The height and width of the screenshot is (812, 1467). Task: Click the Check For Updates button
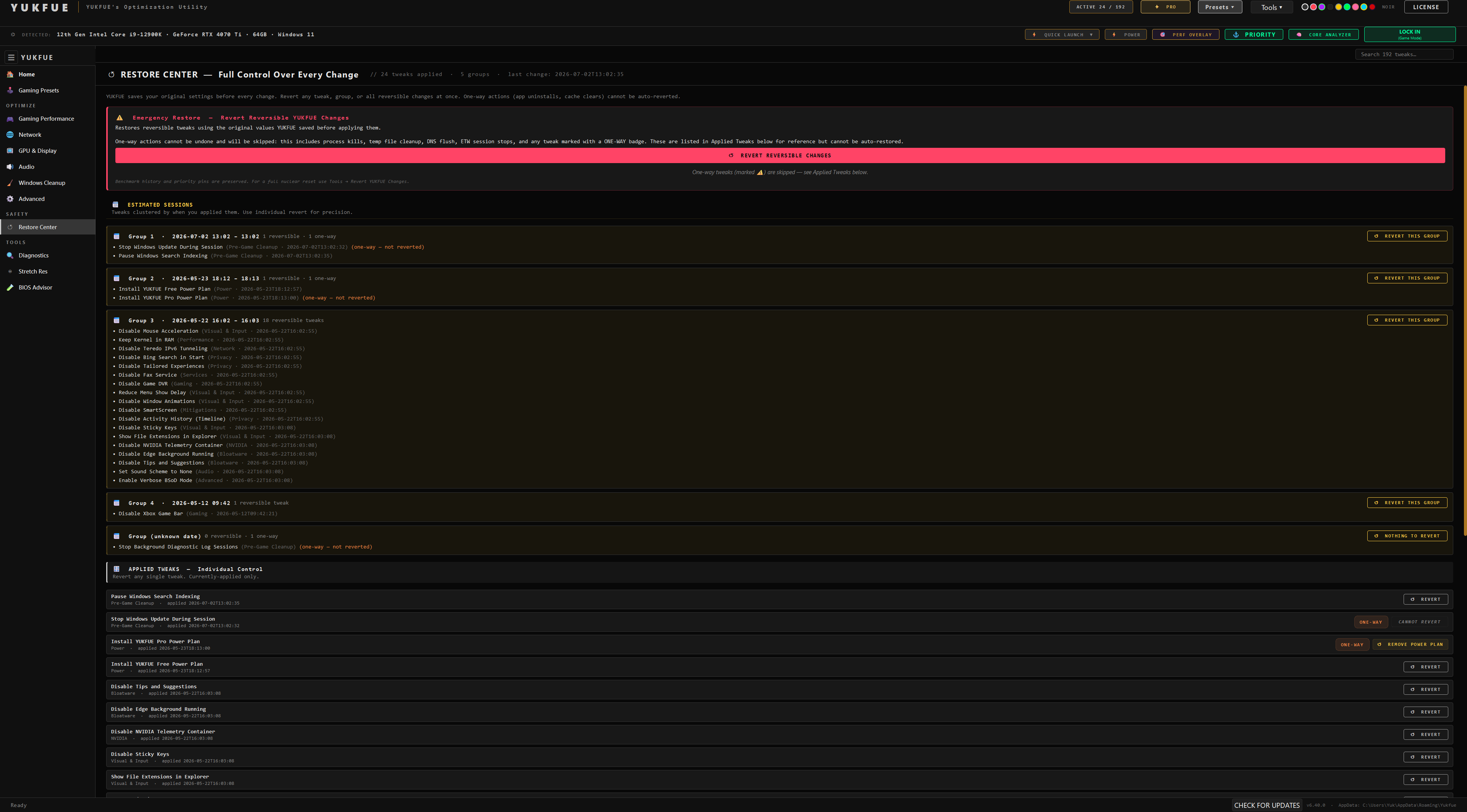pos(1266,805)
